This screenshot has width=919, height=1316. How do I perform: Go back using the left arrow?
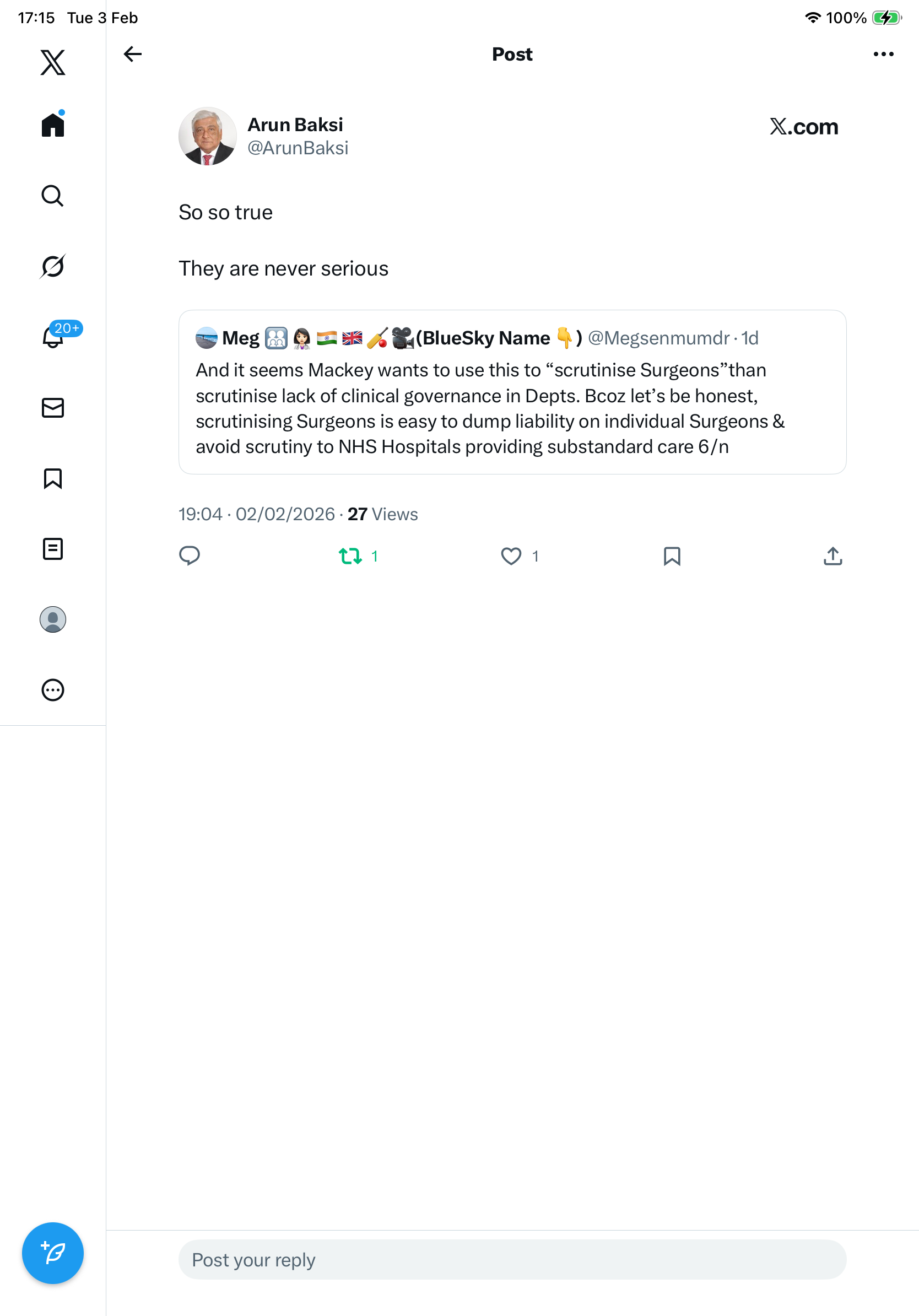click(132, 54)
